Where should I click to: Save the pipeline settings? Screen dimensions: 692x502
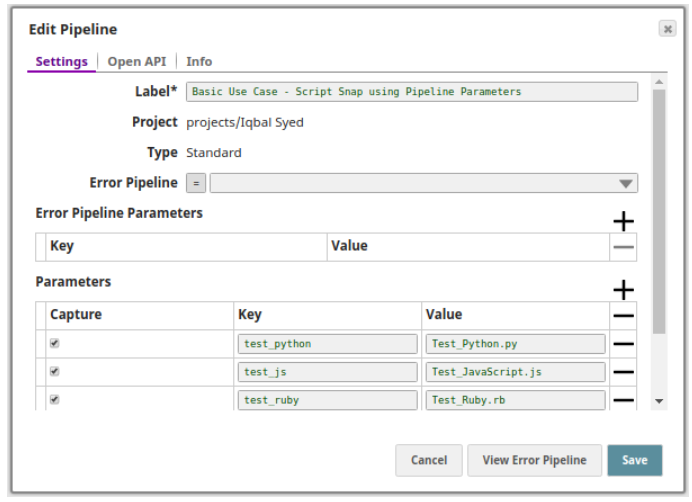coord(634,460)
